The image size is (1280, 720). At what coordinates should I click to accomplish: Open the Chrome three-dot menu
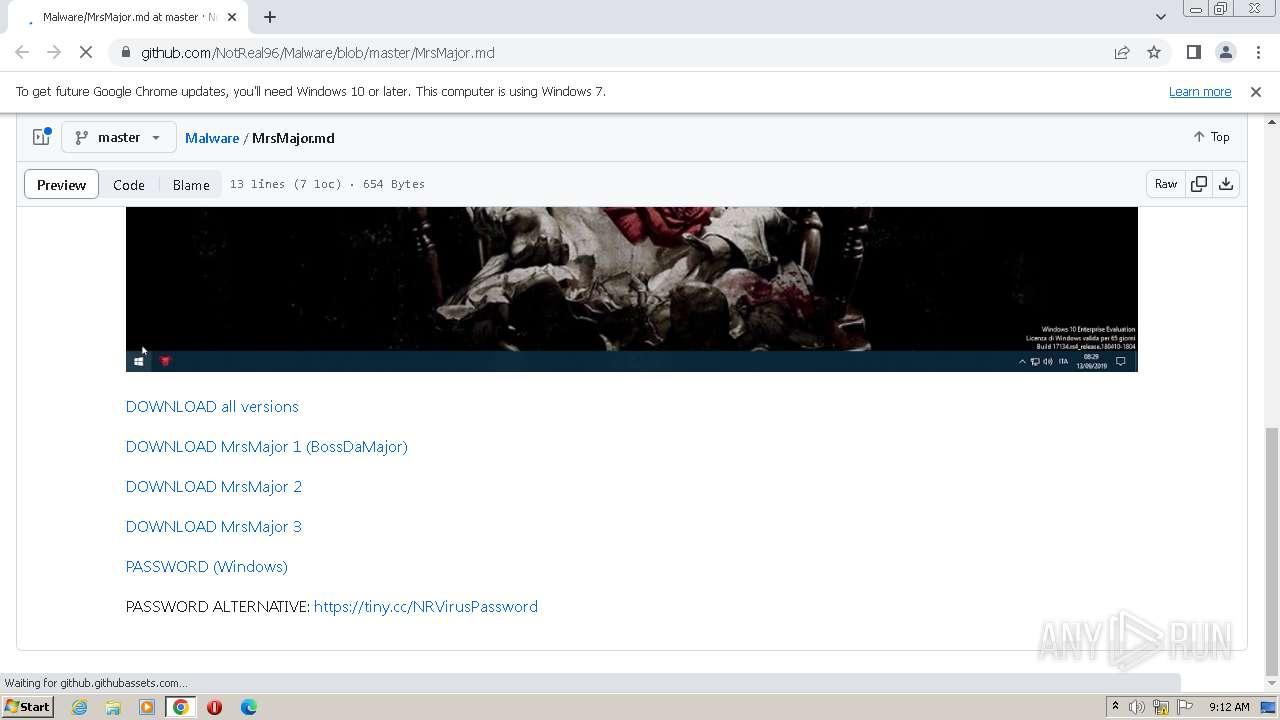(1257, 52)
